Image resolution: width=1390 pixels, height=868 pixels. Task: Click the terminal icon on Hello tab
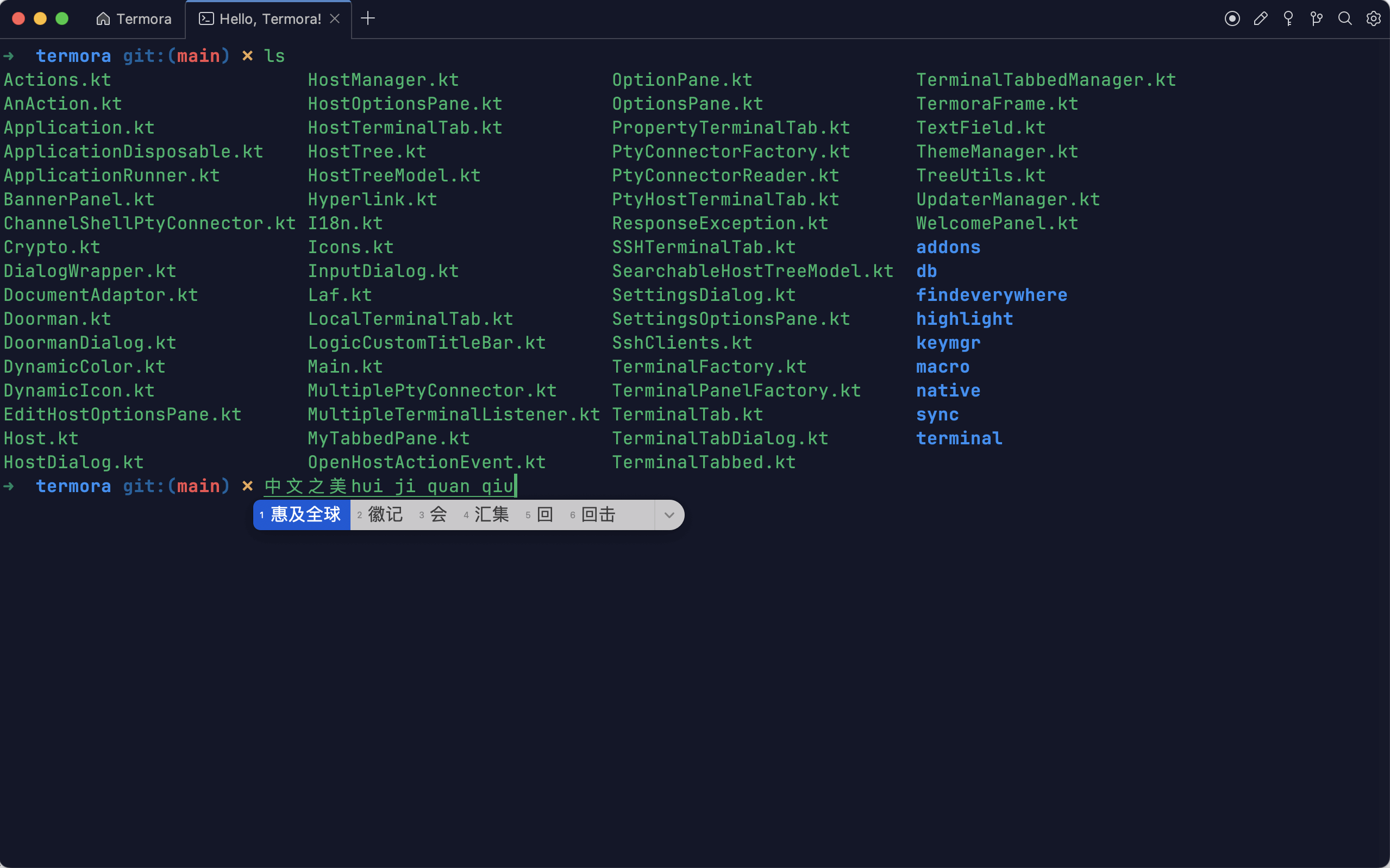click(x=206, y=19)
